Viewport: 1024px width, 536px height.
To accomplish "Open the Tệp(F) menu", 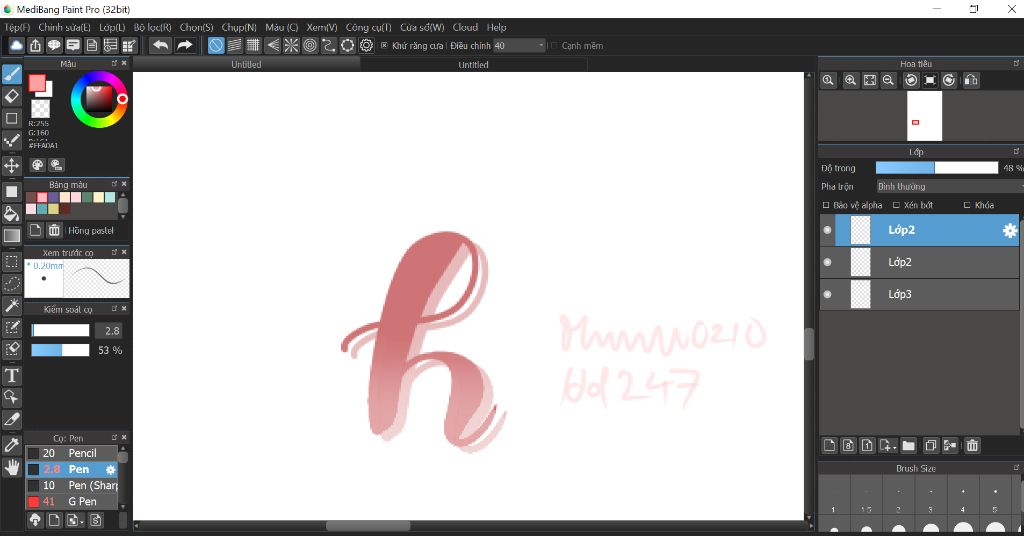I will 18,27.
